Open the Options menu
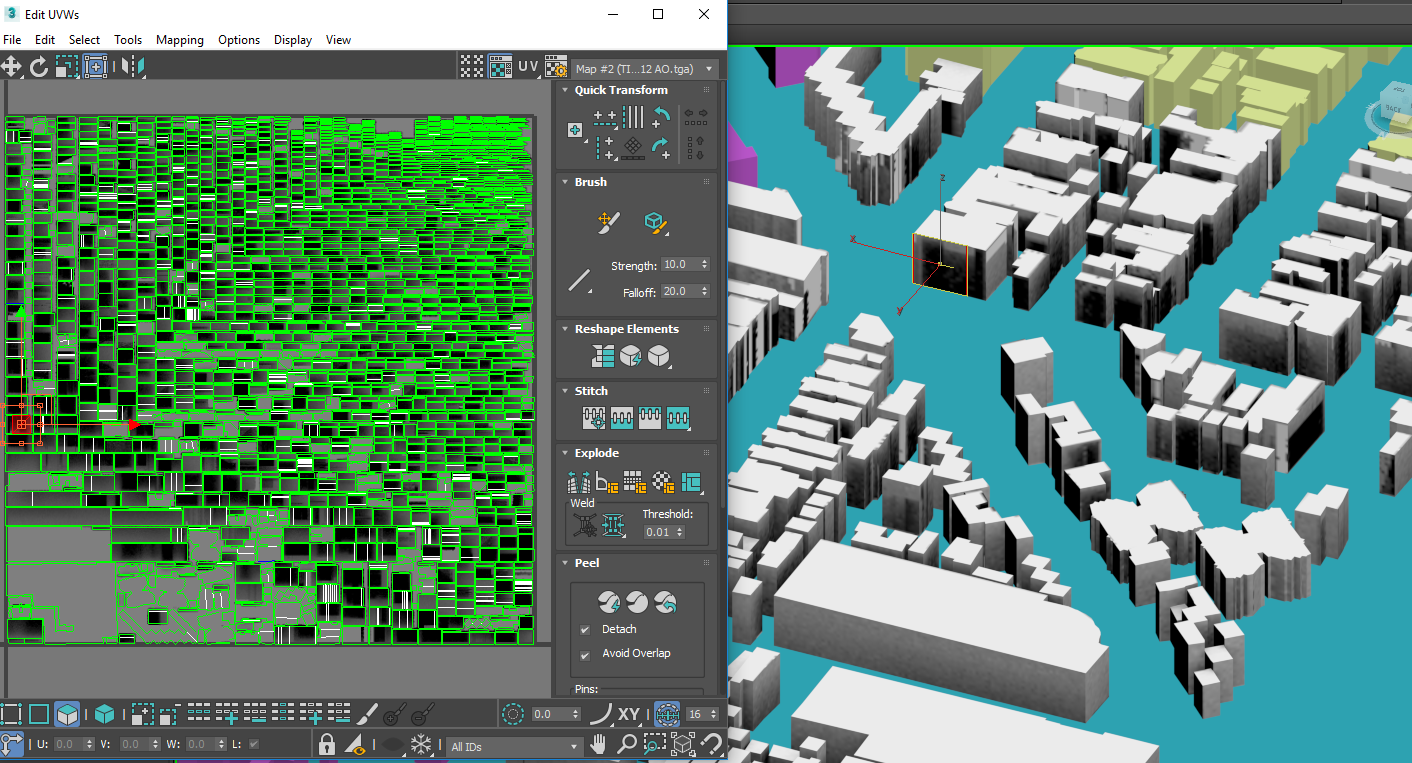Viewport: 1412px width, 763px height. point(239,40)
